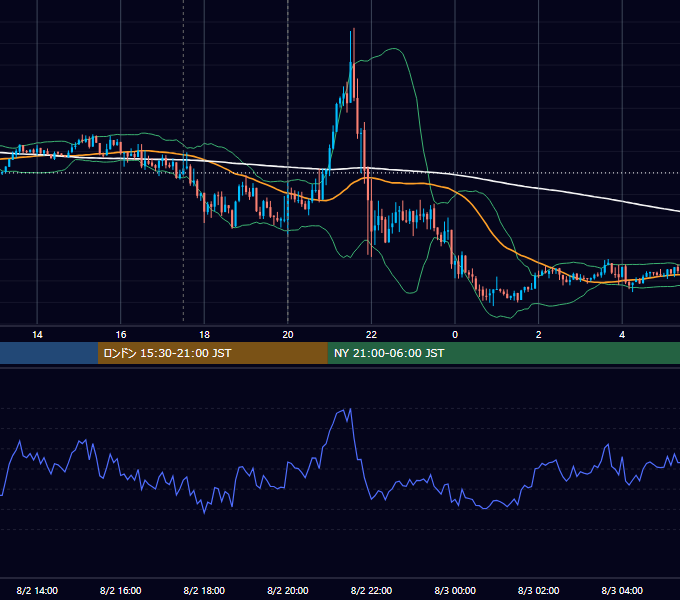Click the 8/2 14:00 date label
Screen dimensions: 680x600
click(37, 590)
